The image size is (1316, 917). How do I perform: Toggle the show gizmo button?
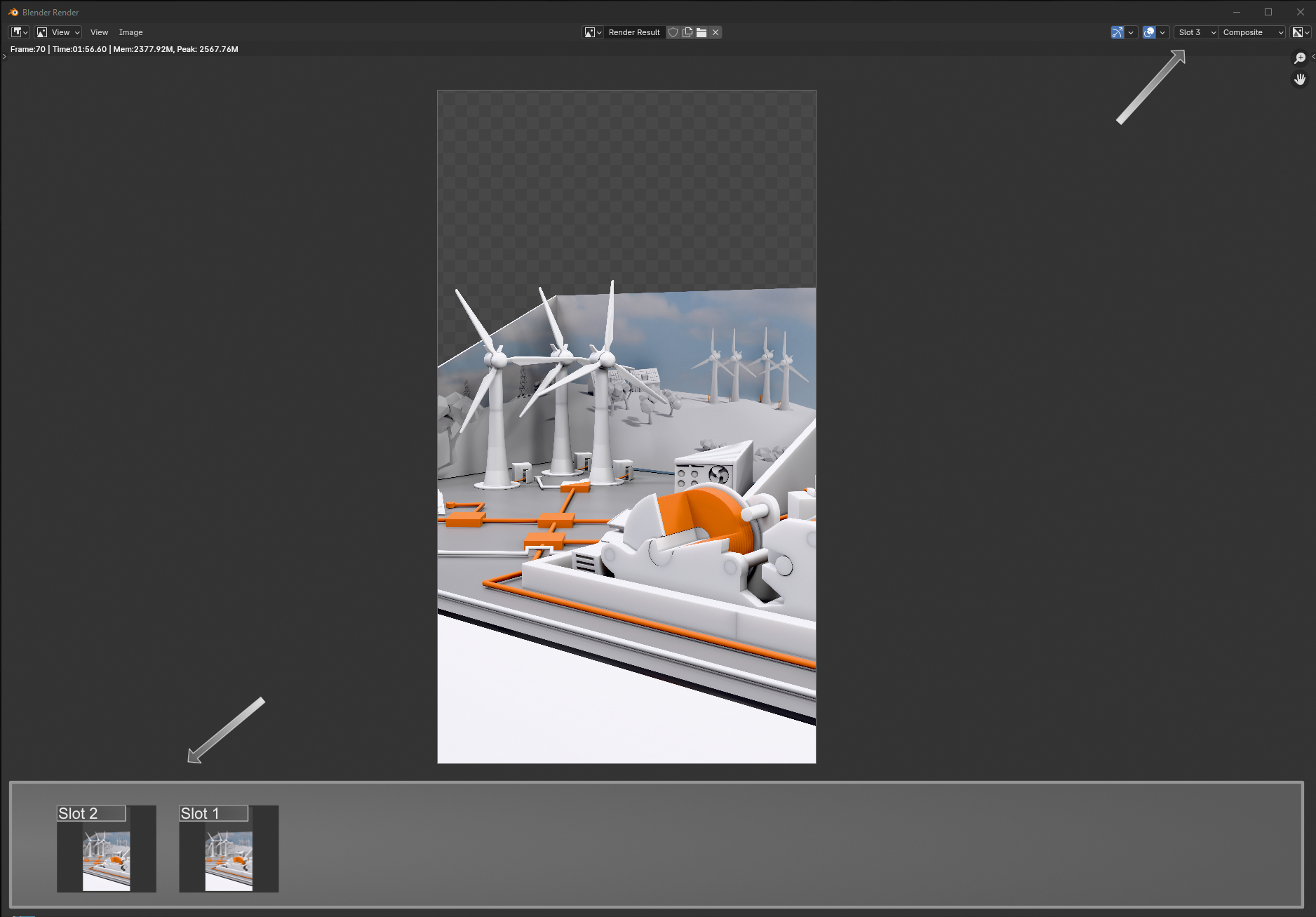1117,32
